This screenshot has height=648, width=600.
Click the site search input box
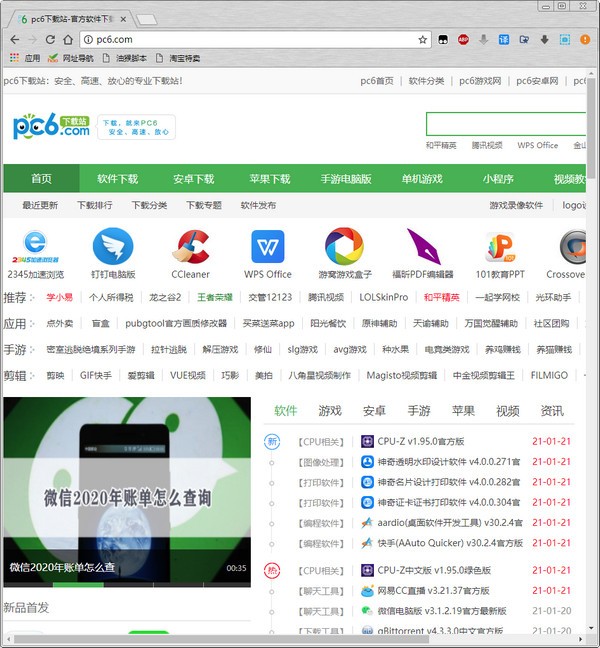tap(505, 124)
